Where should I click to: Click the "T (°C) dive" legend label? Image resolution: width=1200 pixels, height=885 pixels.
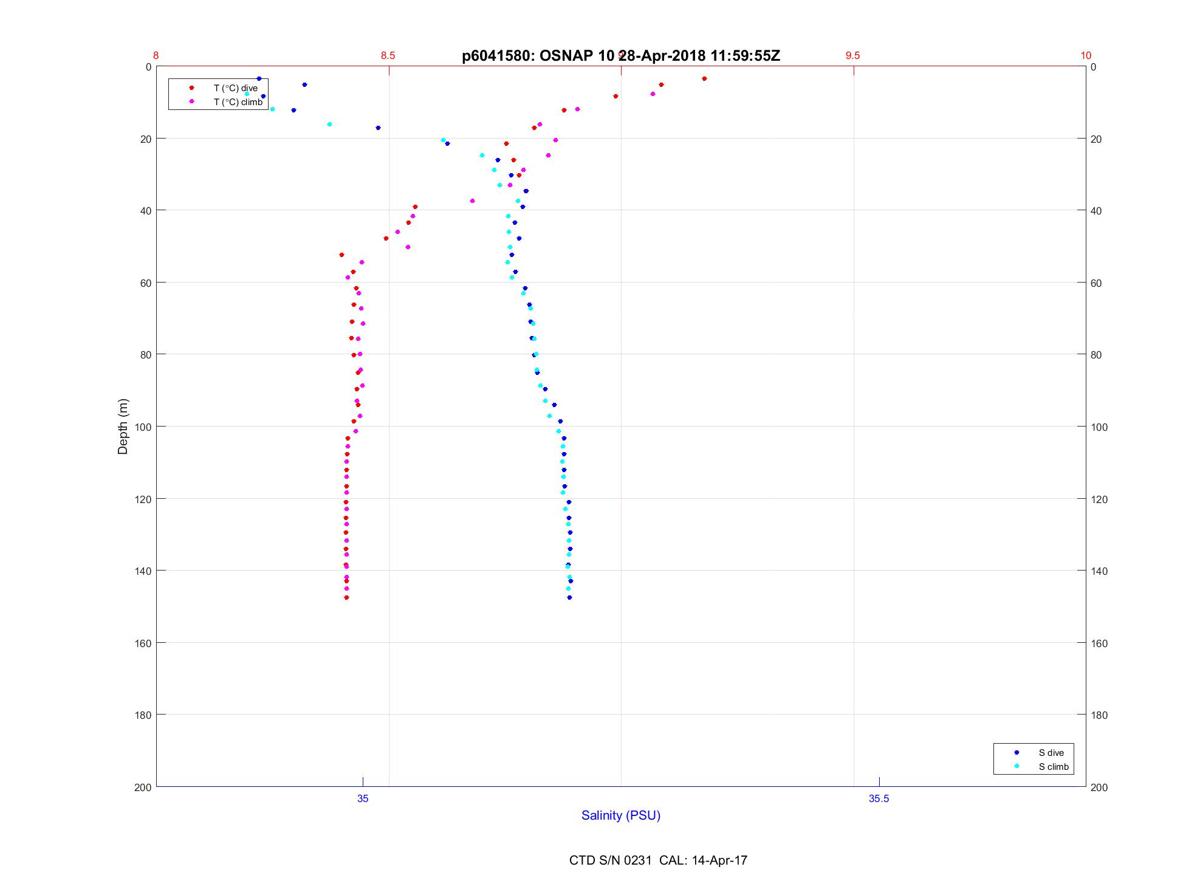[x=235, y=88]
